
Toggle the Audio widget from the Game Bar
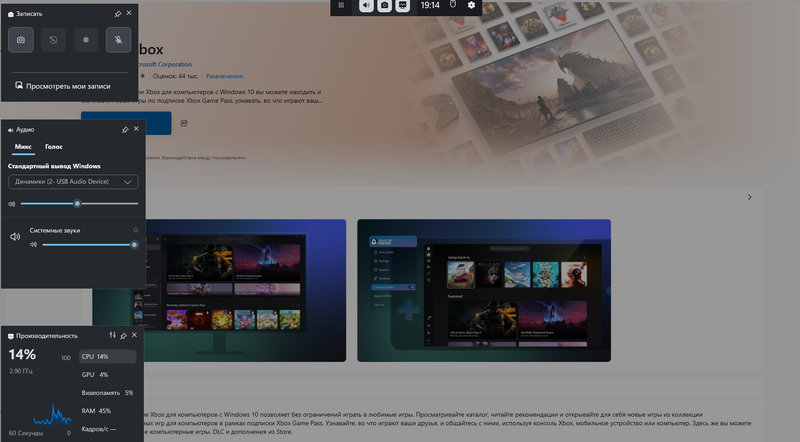(366, 5)
